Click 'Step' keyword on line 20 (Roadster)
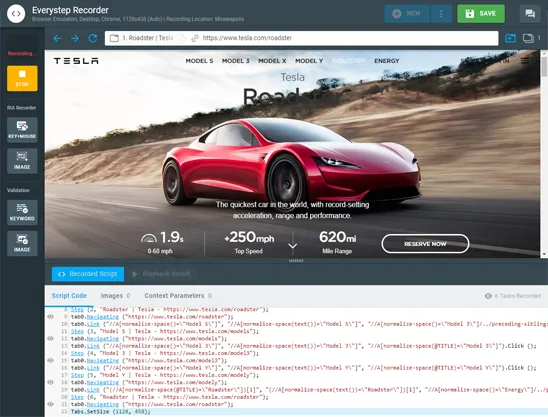This screenshot has width=548, height=417. (x=77, y=397)
